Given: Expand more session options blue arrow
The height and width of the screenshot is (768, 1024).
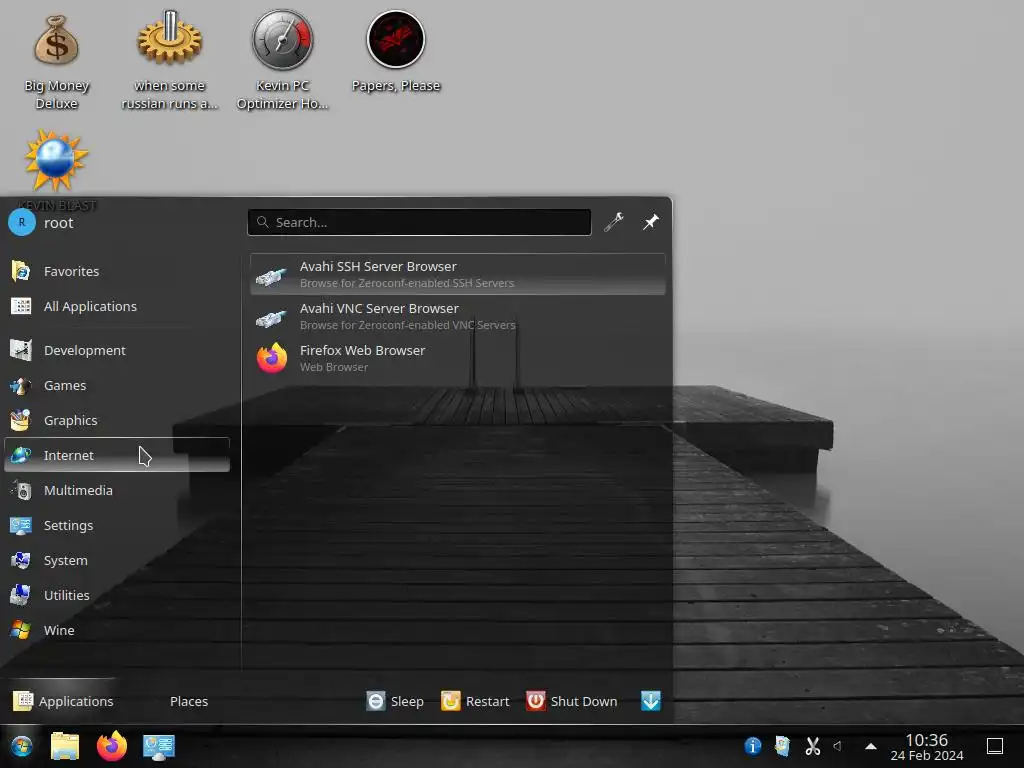Looking at the screenshot, I should click(x=650, y=701).
